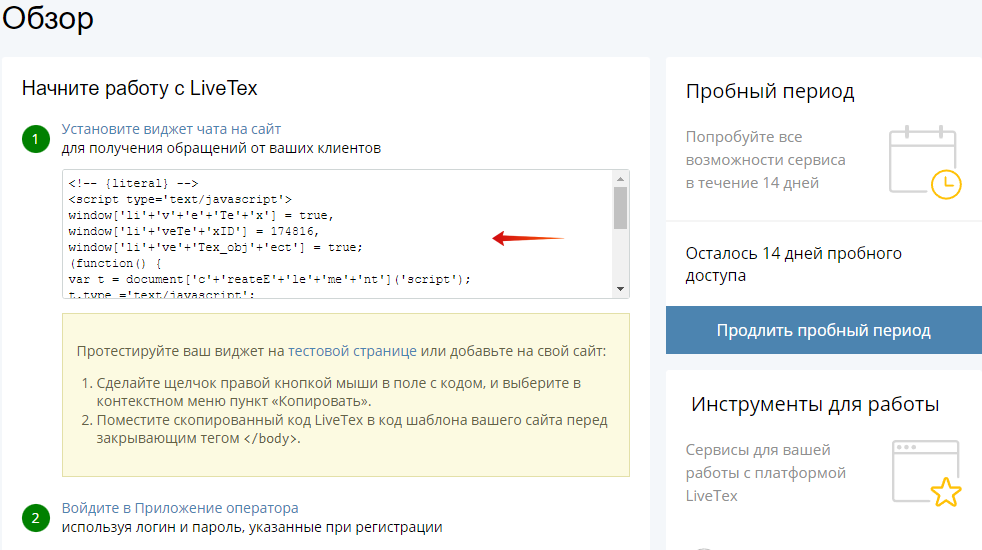Click the browser window star tools icon
Image resolution: width=982 pixels, height=550 pixels.
click(926, 473)
